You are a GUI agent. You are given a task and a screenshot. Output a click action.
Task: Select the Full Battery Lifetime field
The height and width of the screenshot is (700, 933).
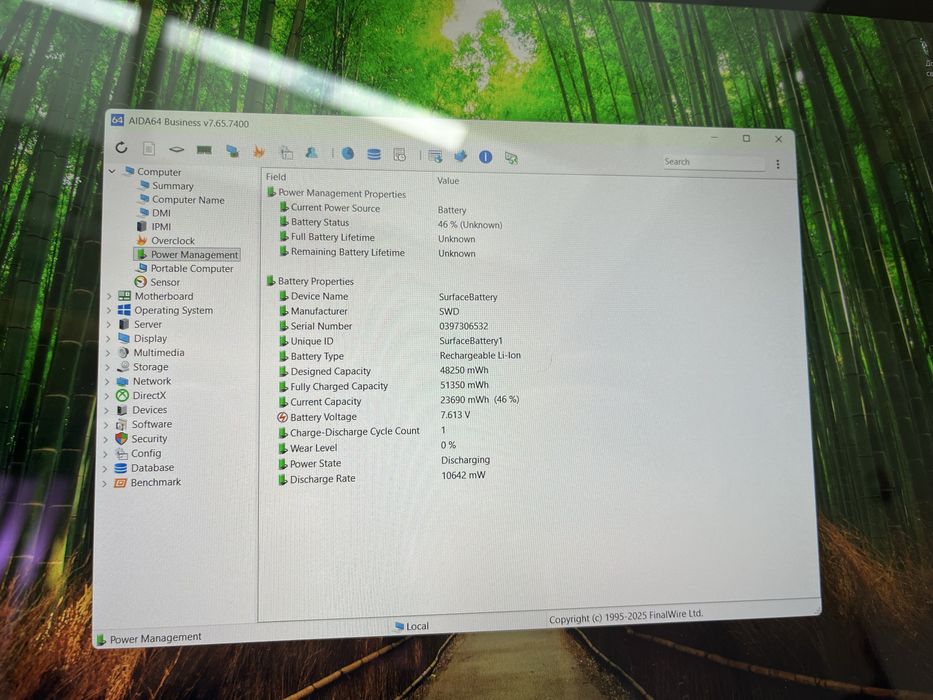[x=333, y=237]
